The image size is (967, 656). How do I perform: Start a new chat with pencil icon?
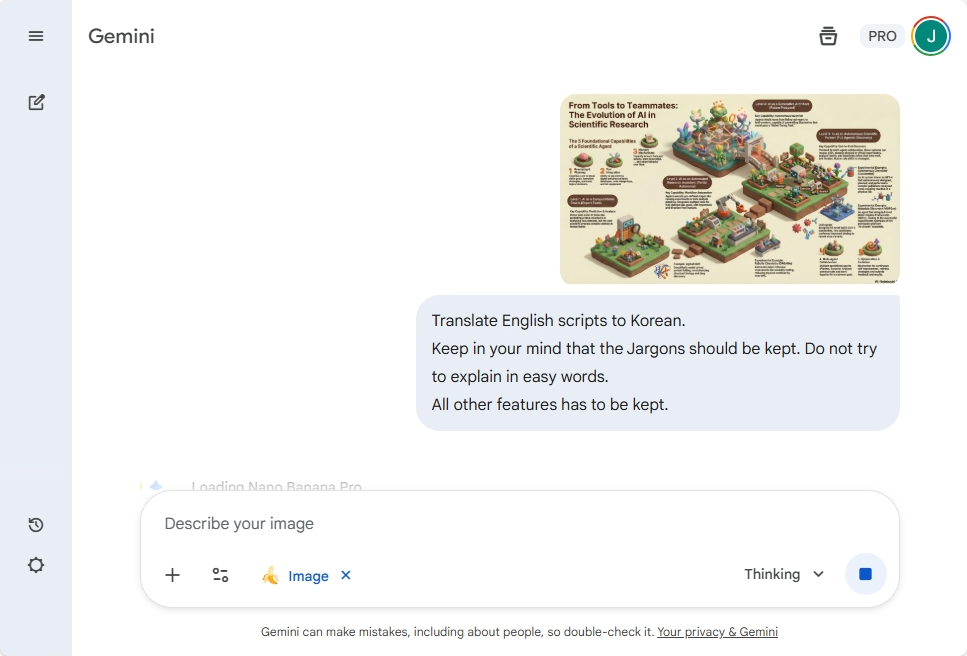[x=36, y=102]
